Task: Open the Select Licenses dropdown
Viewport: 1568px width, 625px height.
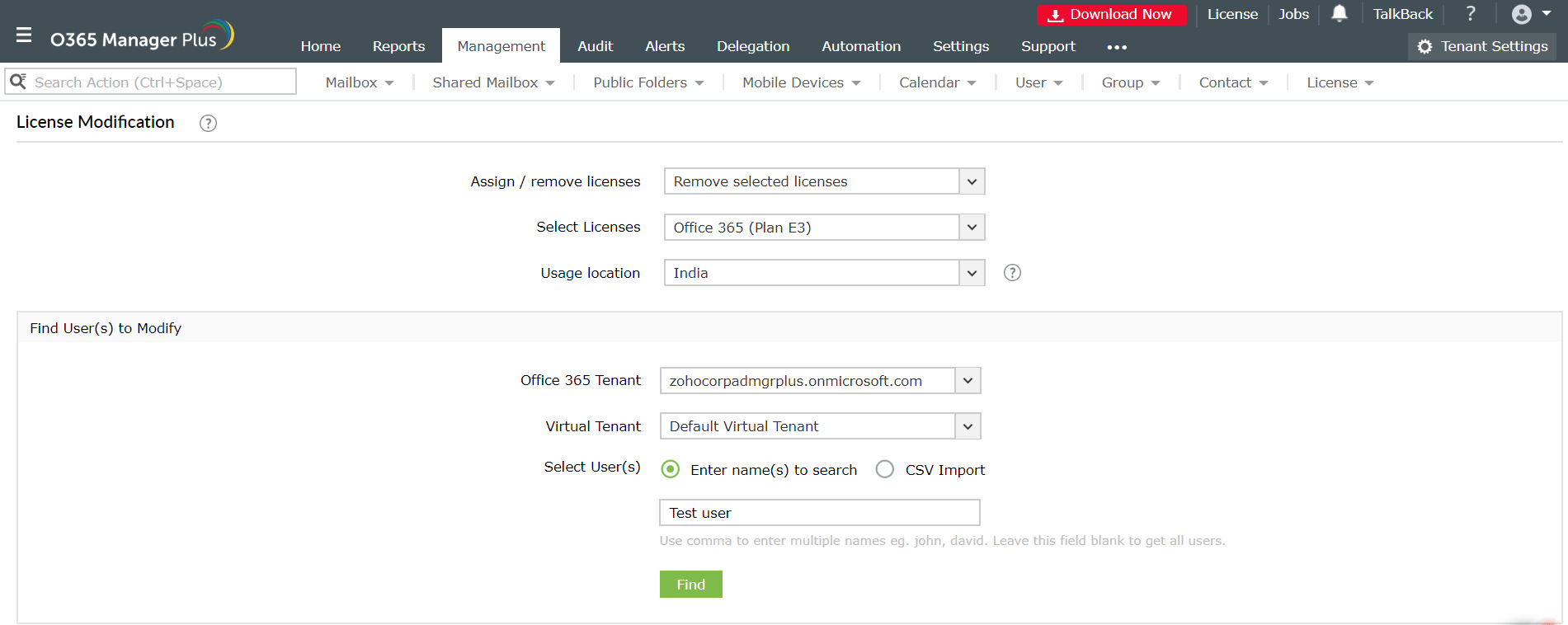Action: click(824, 227)
